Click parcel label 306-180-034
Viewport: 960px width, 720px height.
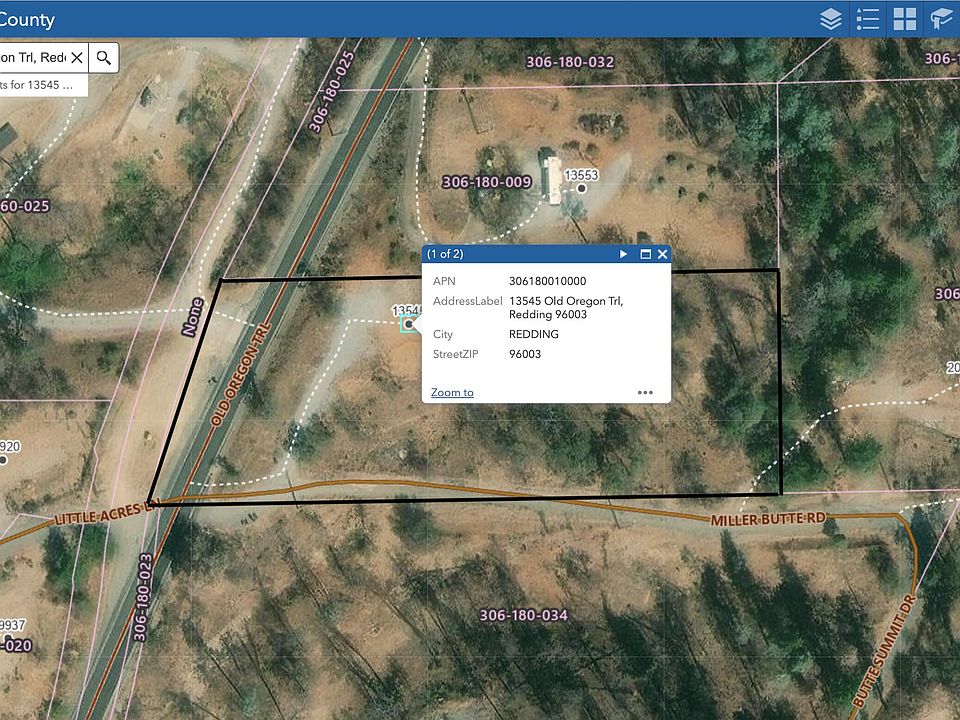click(523, 615)
